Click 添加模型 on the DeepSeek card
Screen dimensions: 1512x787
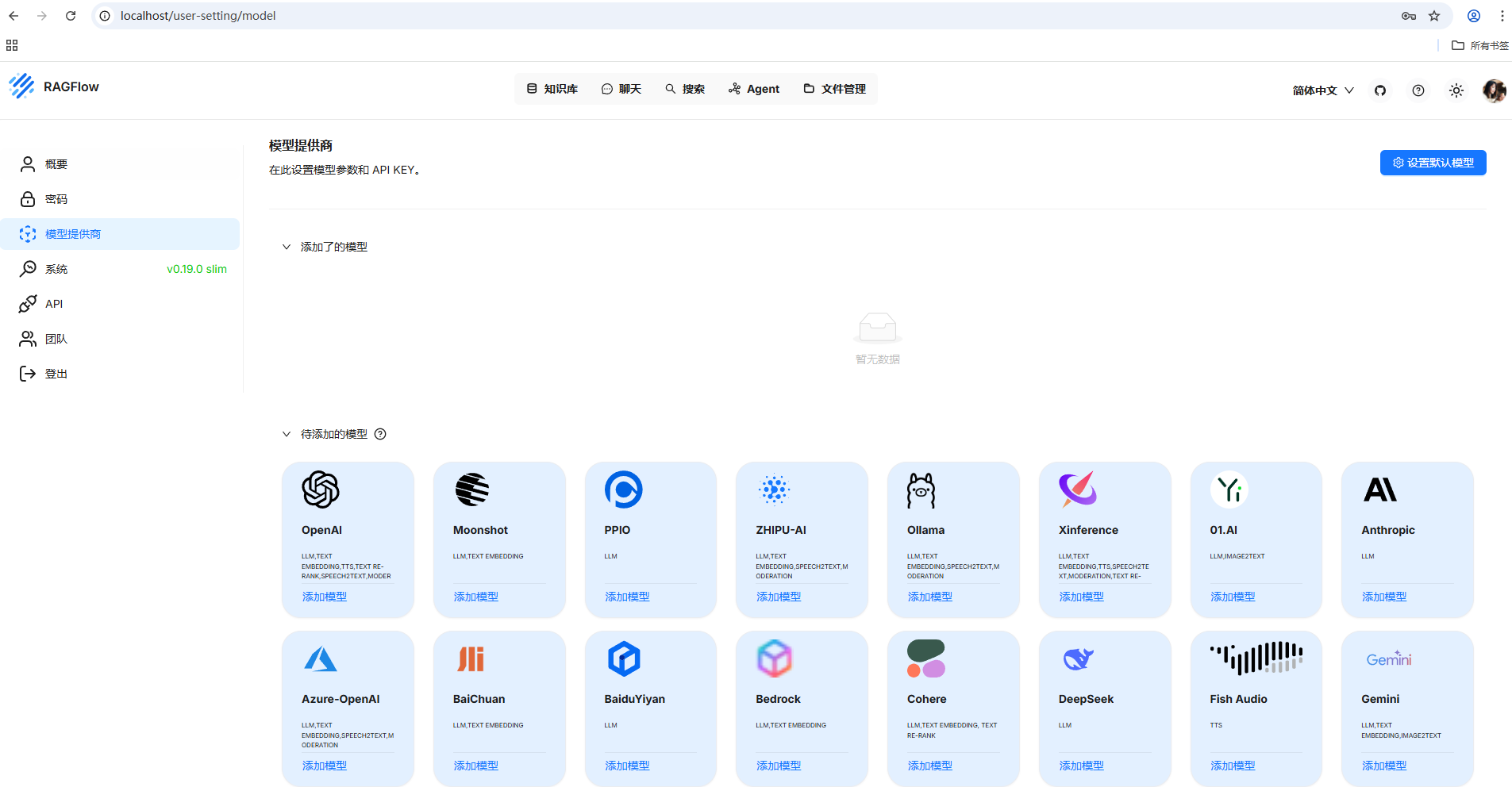[1081, 766]
